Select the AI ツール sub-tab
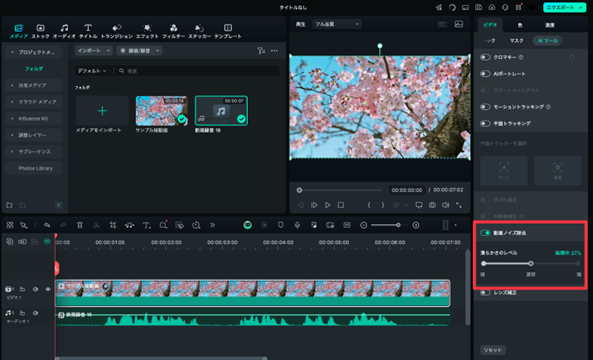This screenshot has height=360, width=593. coord(548,41)
